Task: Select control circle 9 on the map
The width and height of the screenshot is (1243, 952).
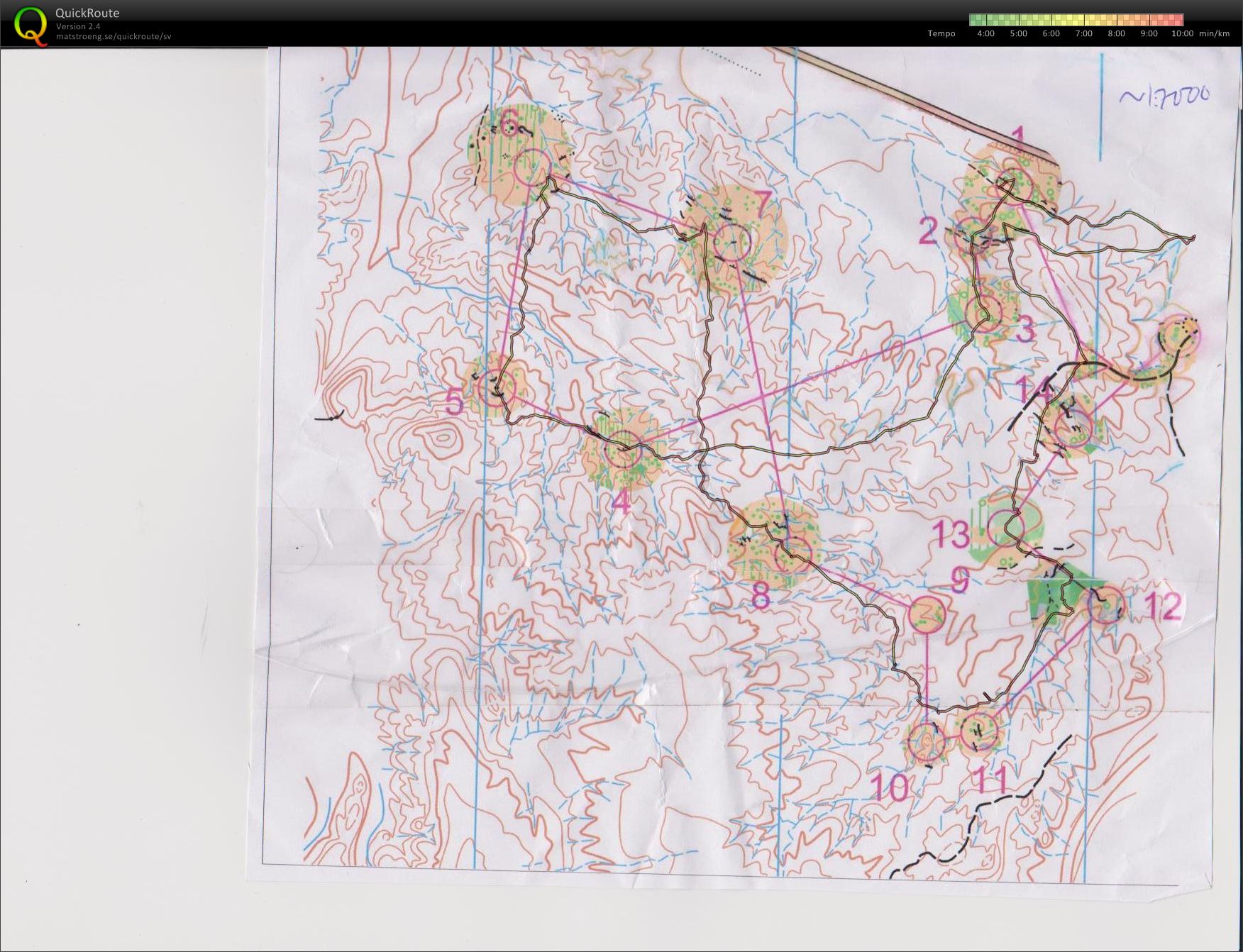Action: [x=927, y=614]
